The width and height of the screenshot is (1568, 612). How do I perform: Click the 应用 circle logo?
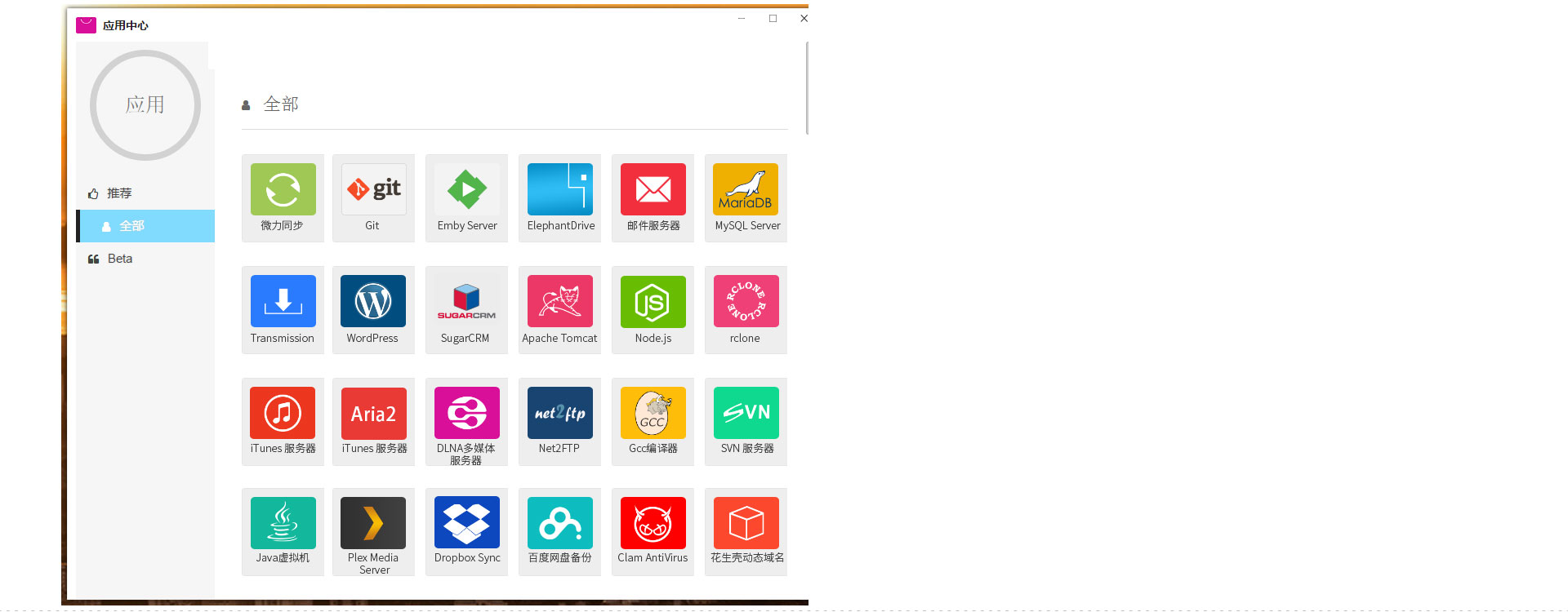145,105
